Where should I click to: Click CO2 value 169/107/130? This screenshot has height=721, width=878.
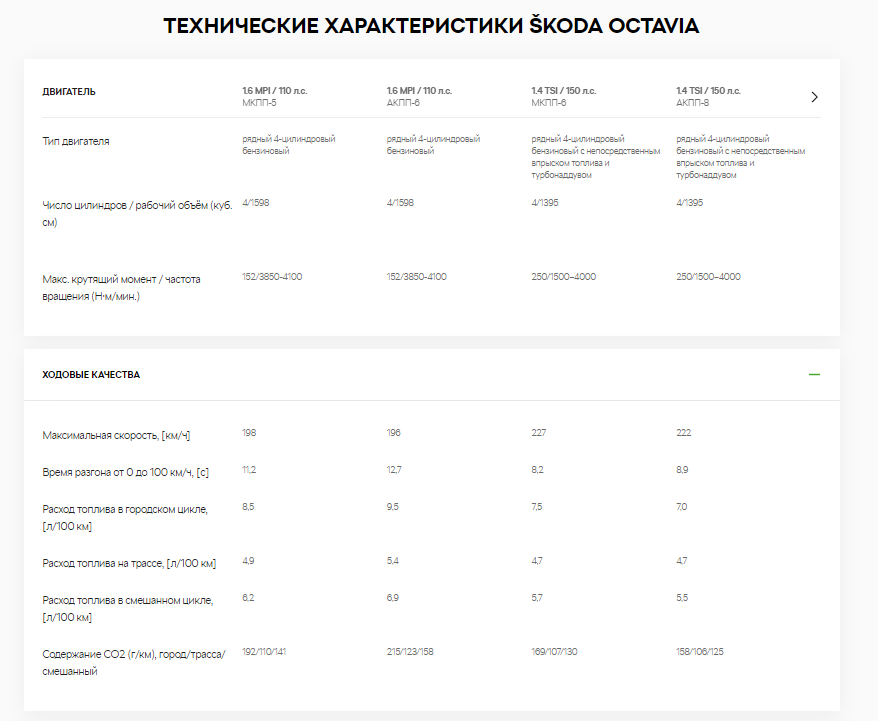coord(554,652)
